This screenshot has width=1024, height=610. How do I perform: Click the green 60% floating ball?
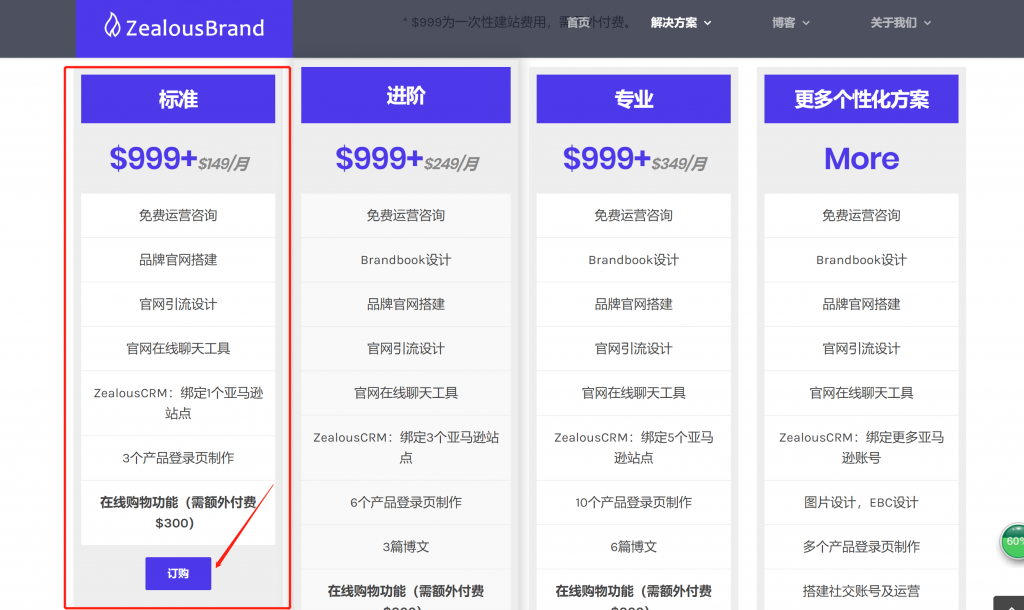1013,541
